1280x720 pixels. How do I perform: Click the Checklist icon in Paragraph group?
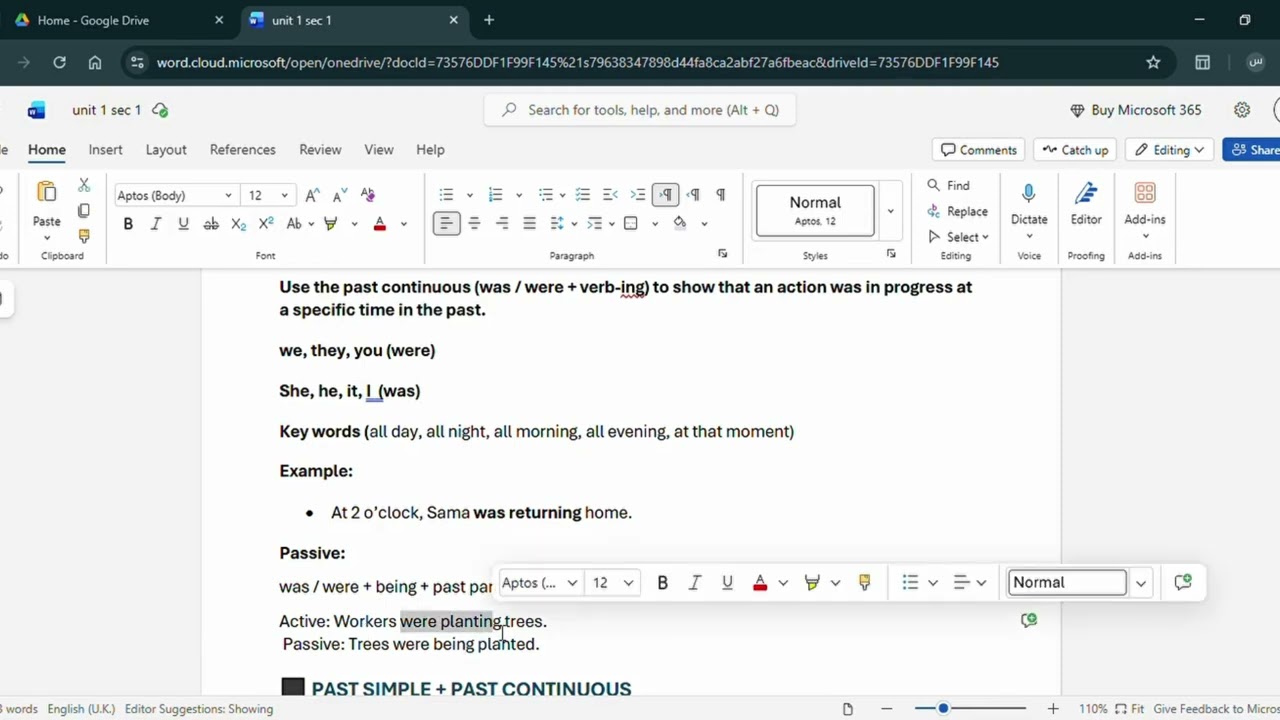[583, 195]
